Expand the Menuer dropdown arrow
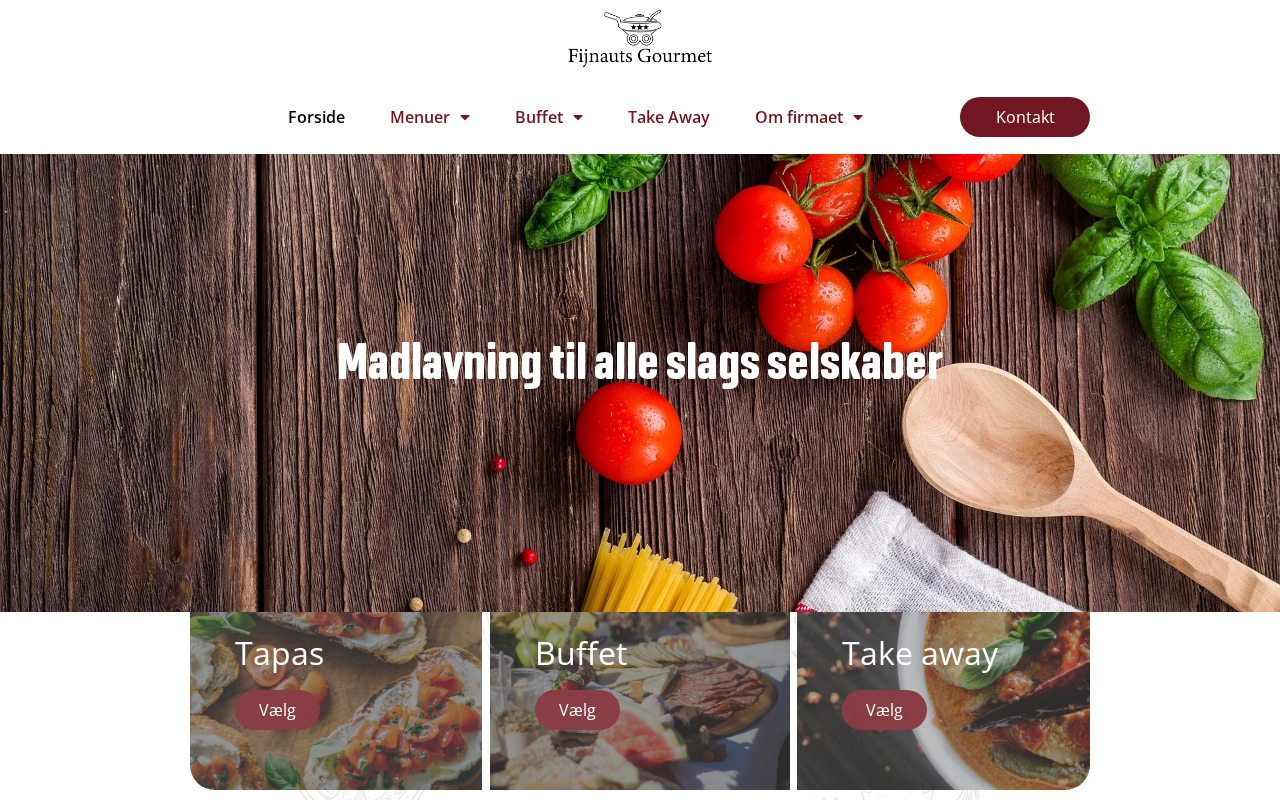This screenshot has width=1280, height=800. click(x=465, y=118)
